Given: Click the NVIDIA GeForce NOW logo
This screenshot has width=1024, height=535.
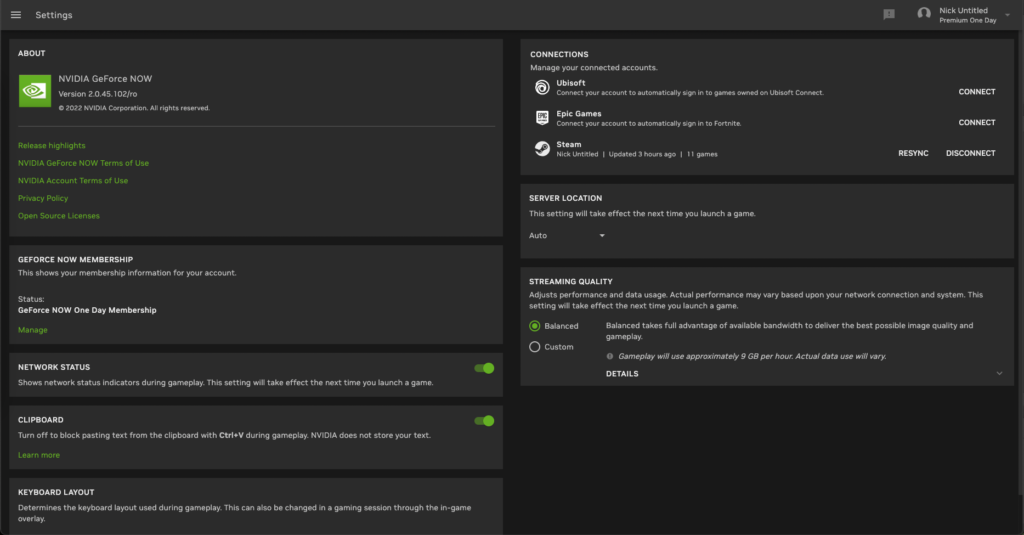Looking at the screenshot, I should [x=35, y=90].
